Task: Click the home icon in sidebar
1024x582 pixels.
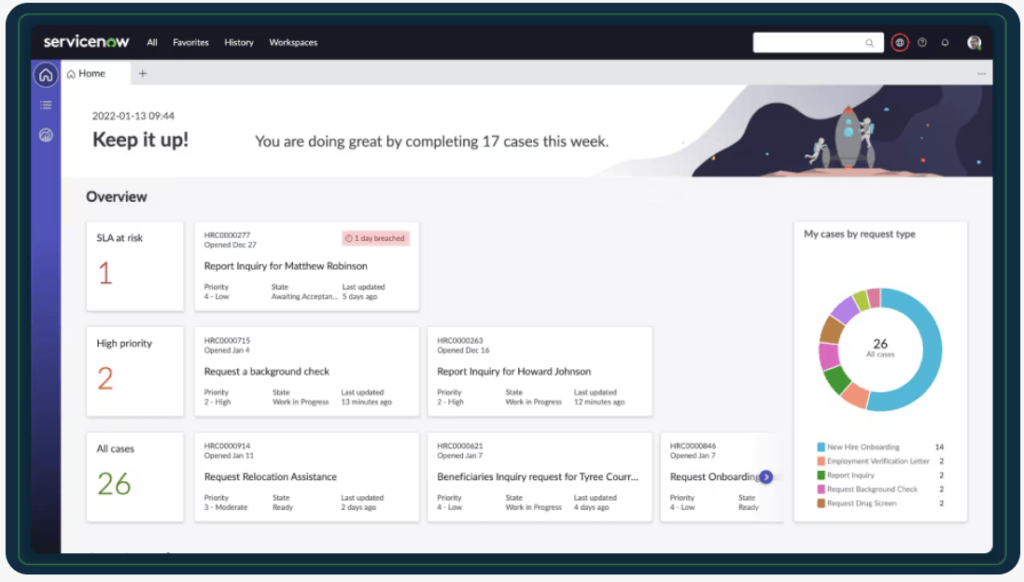Action: (x=46, y=75)
